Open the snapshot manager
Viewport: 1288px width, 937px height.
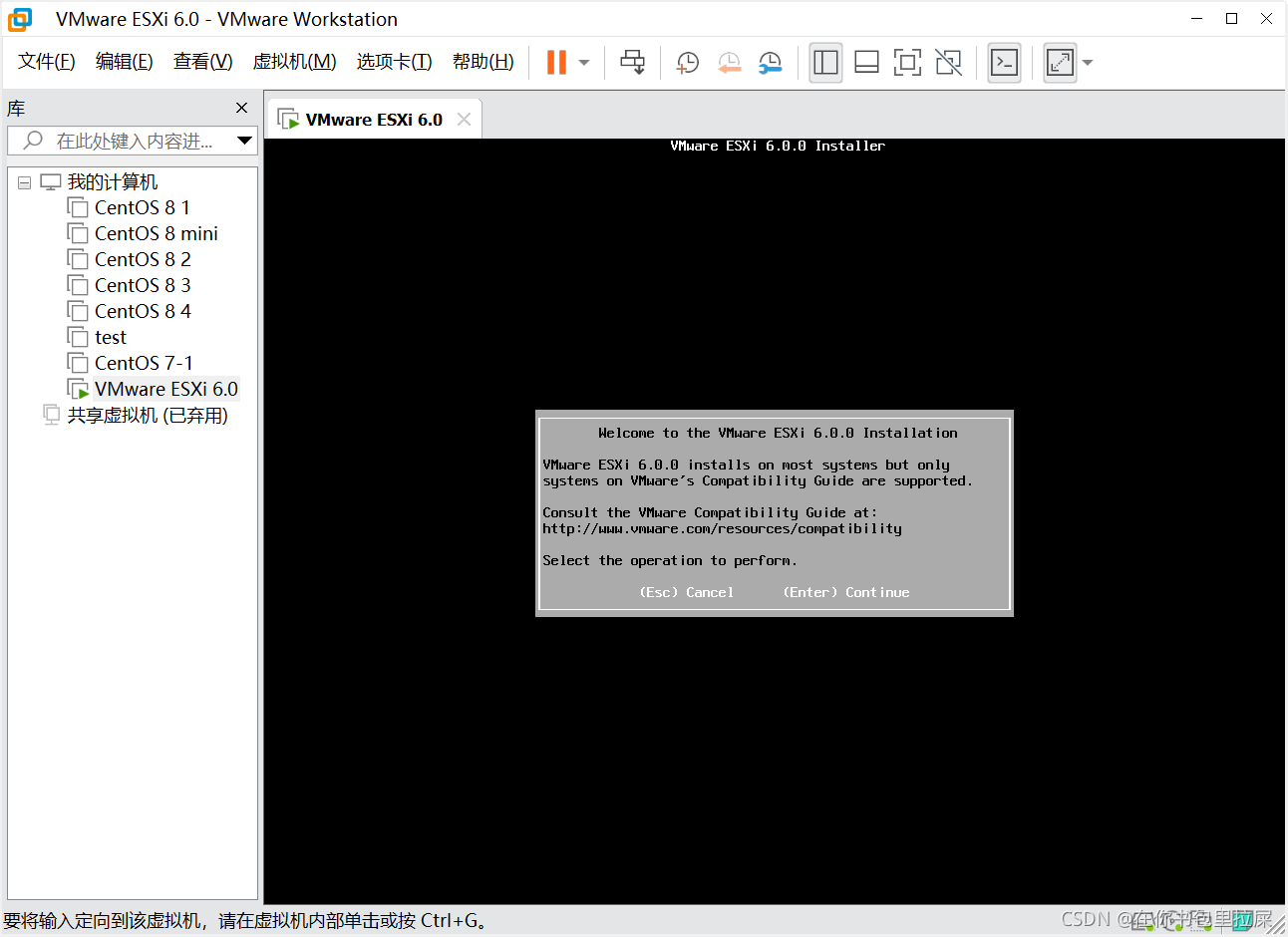pos(771,63)
